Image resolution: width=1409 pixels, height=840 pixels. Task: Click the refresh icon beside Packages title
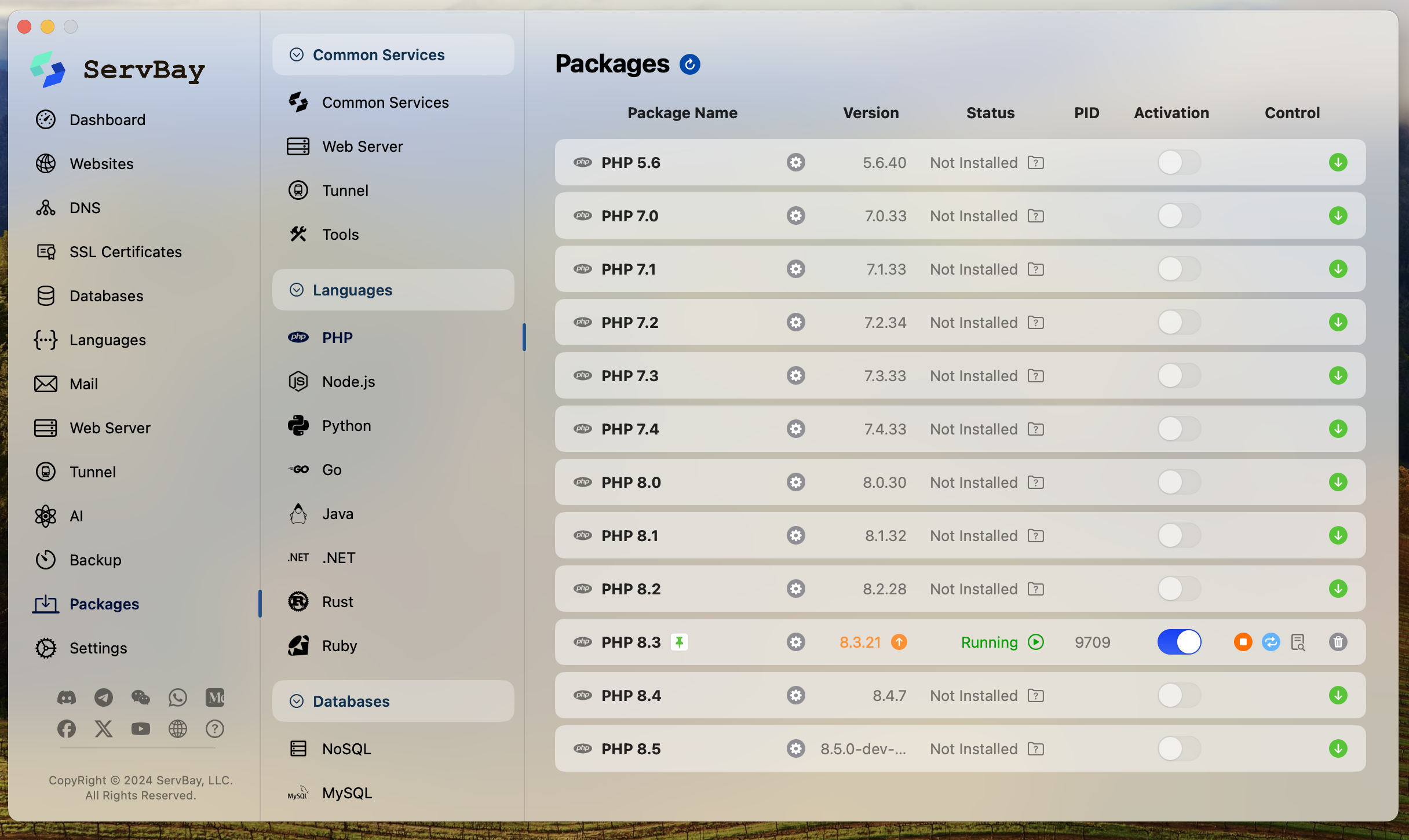(x=689, y=64)
